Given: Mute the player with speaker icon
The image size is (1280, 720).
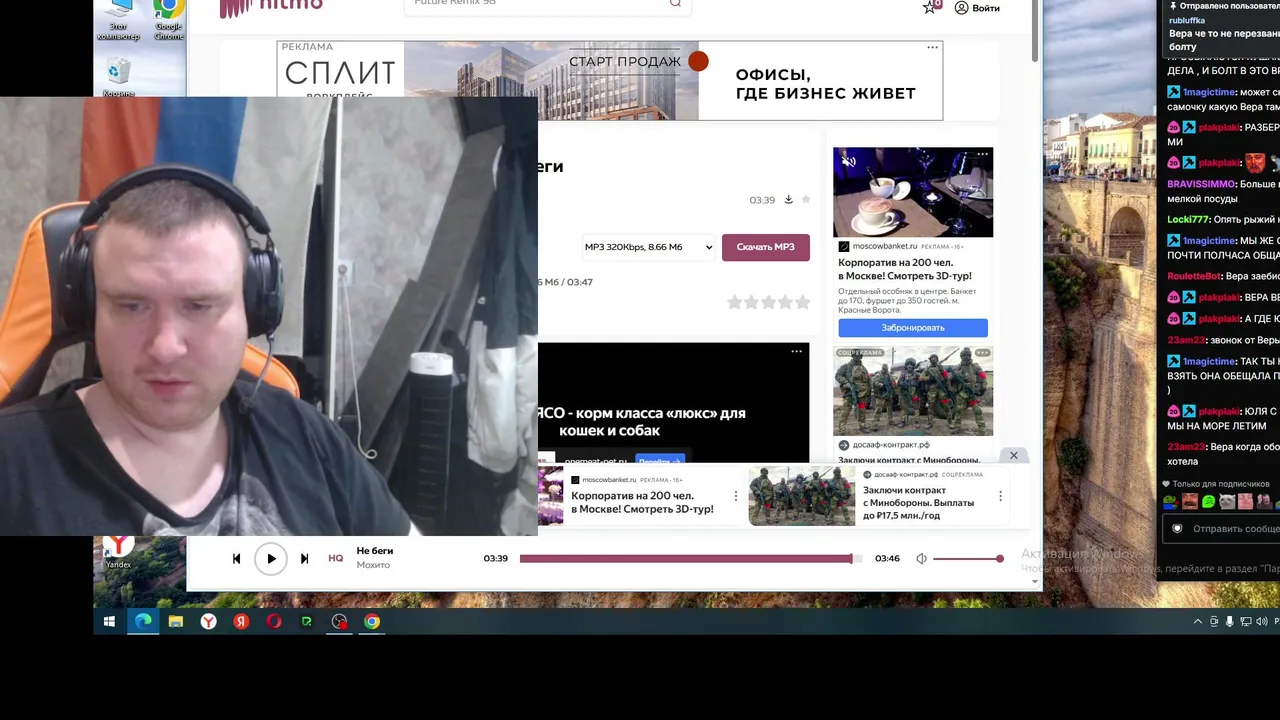Looking at the screenshot, I should pyautogui.click(x=921, y=559).
